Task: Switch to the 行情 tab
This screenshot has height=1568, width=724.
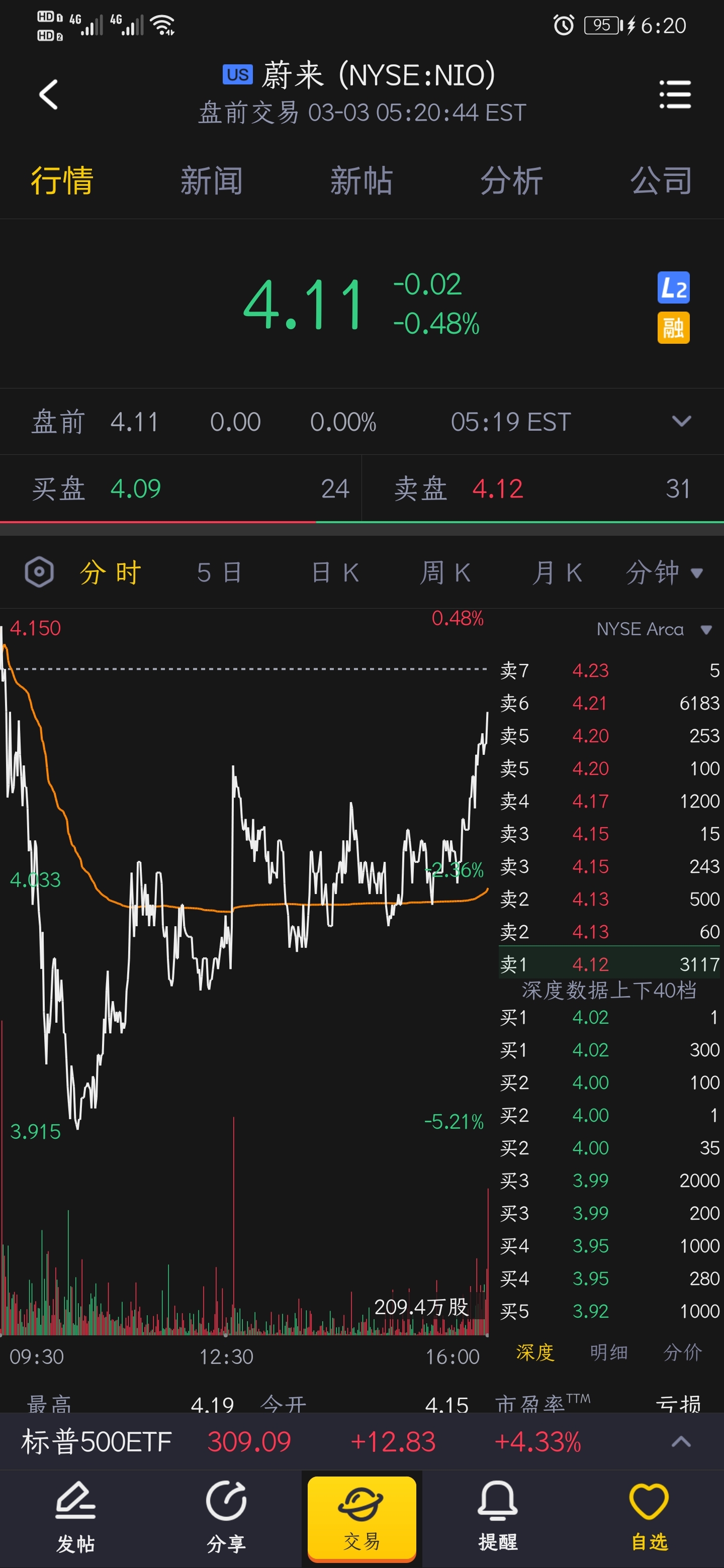Action: click(61, 181)
